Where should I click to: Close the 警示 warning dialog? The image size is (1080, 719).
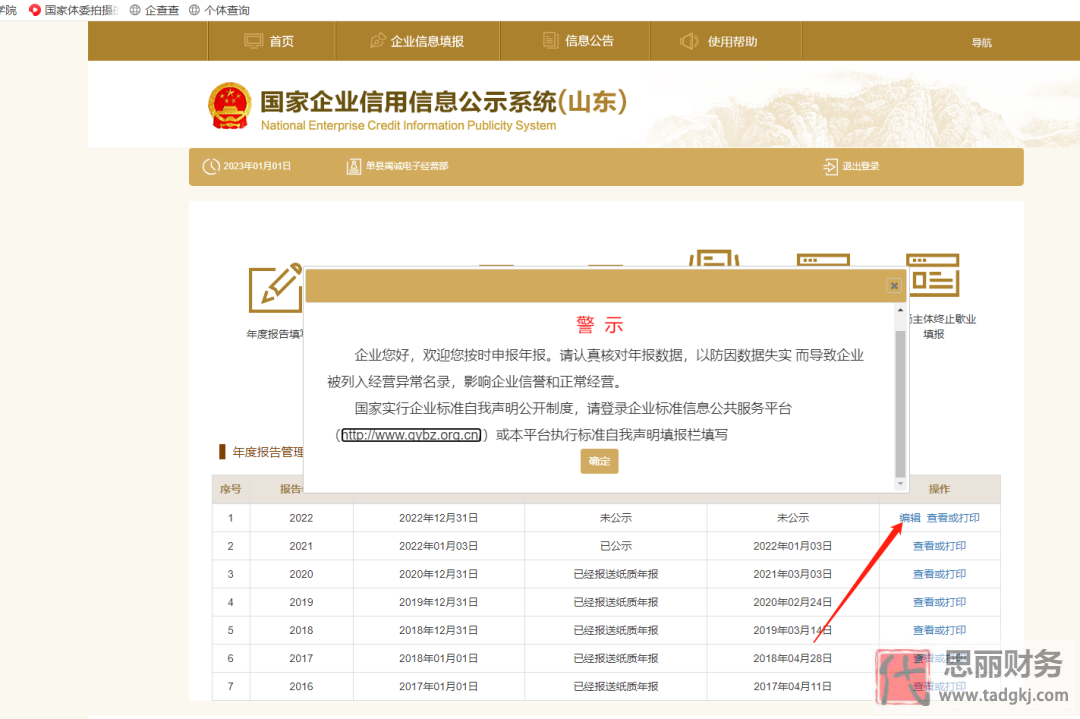pyautogui.click(x=893, y=285)
